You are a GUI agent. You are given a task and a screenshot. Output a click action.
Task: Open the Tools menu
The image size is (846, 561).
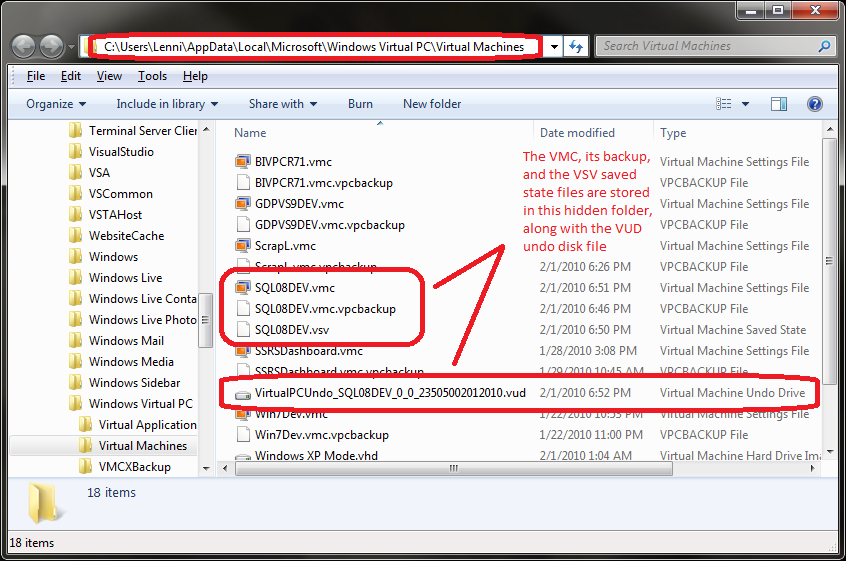(x=152, y=76)
